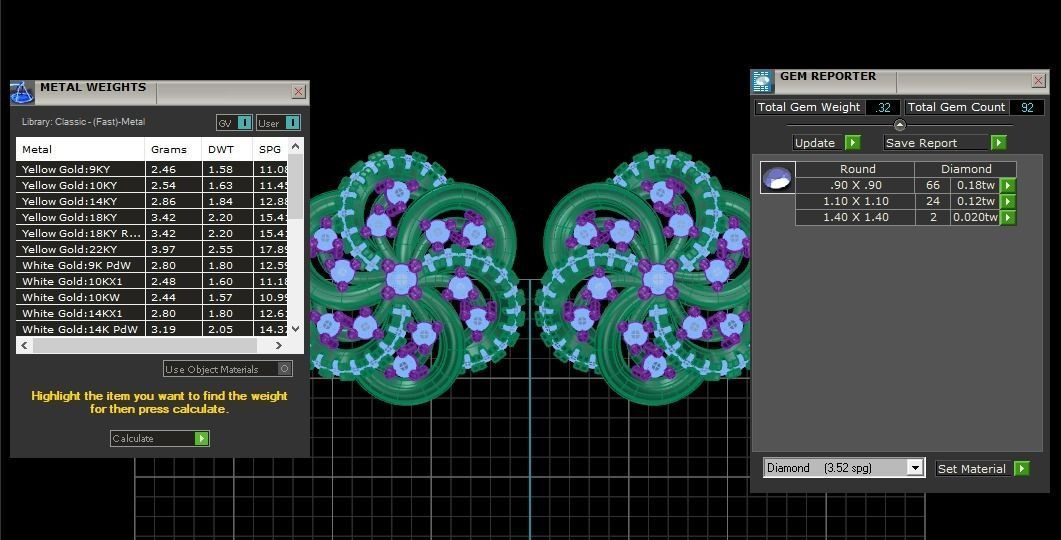The width and height of the screenshot is (1061, 540).
Task: Click the Total Gem Weight value .32
Action: click(x=883, y=107)
